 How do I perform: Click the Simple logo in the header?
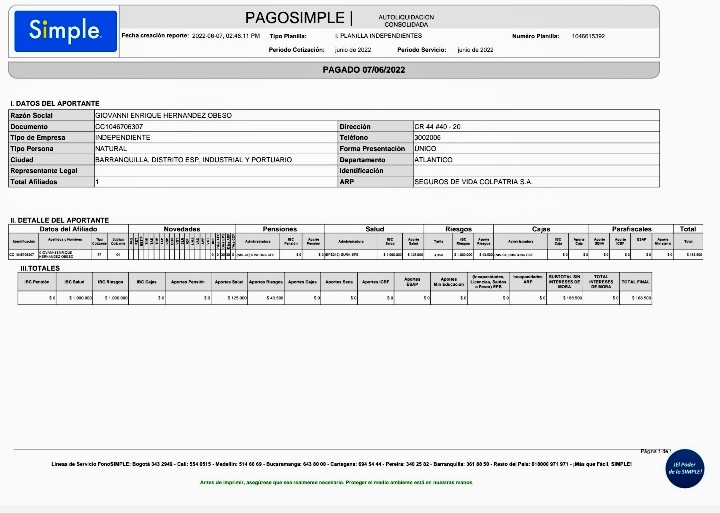[64, 31]
